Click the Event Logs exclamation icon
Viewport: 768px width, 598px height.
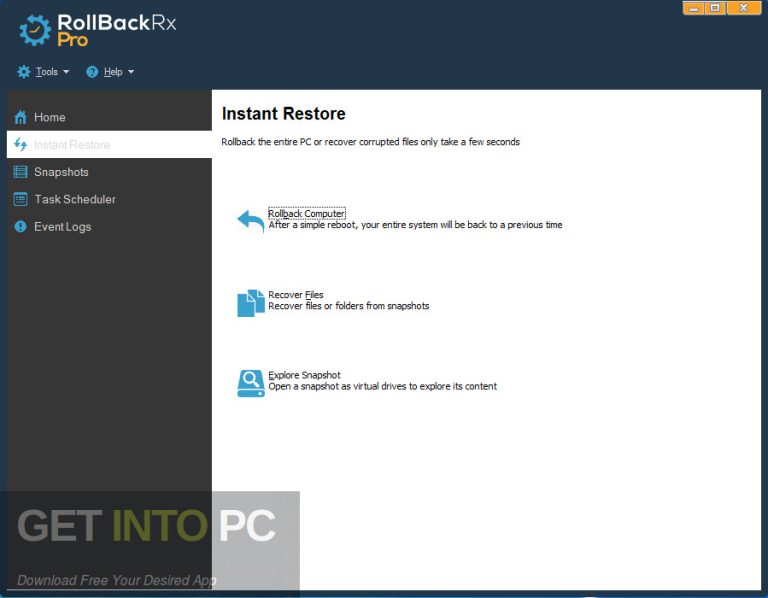click(21, 226)
